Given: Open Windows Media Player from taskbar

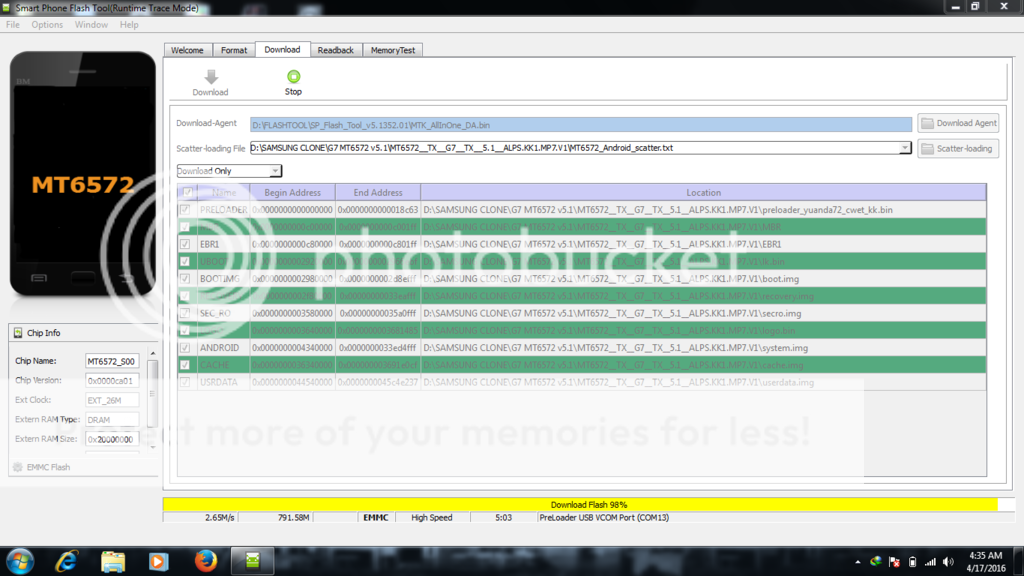Looking at the screenshot, I should pos(158,560).
